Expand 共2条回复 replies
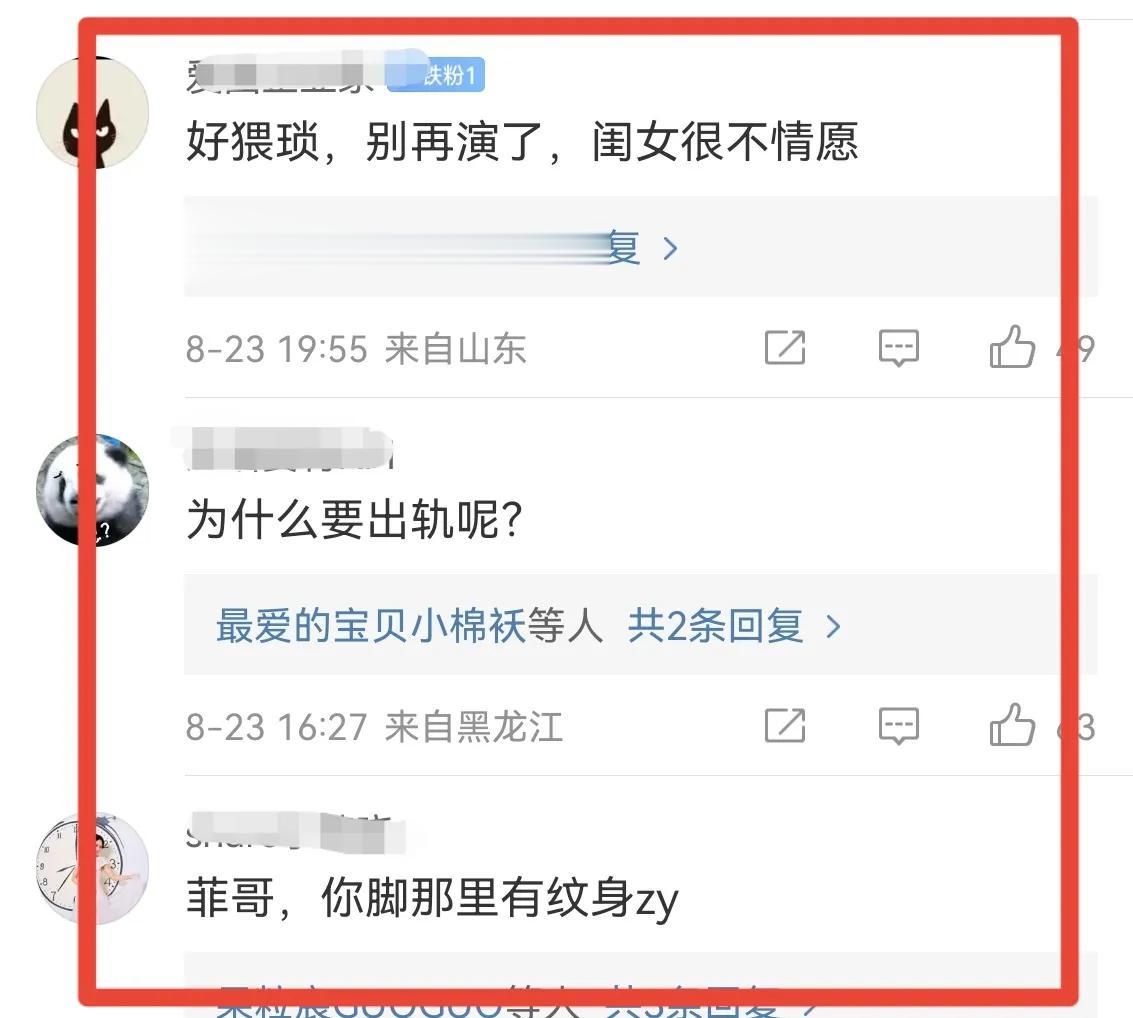This screenshot has height=1018, width=1133. click(733, 626)
